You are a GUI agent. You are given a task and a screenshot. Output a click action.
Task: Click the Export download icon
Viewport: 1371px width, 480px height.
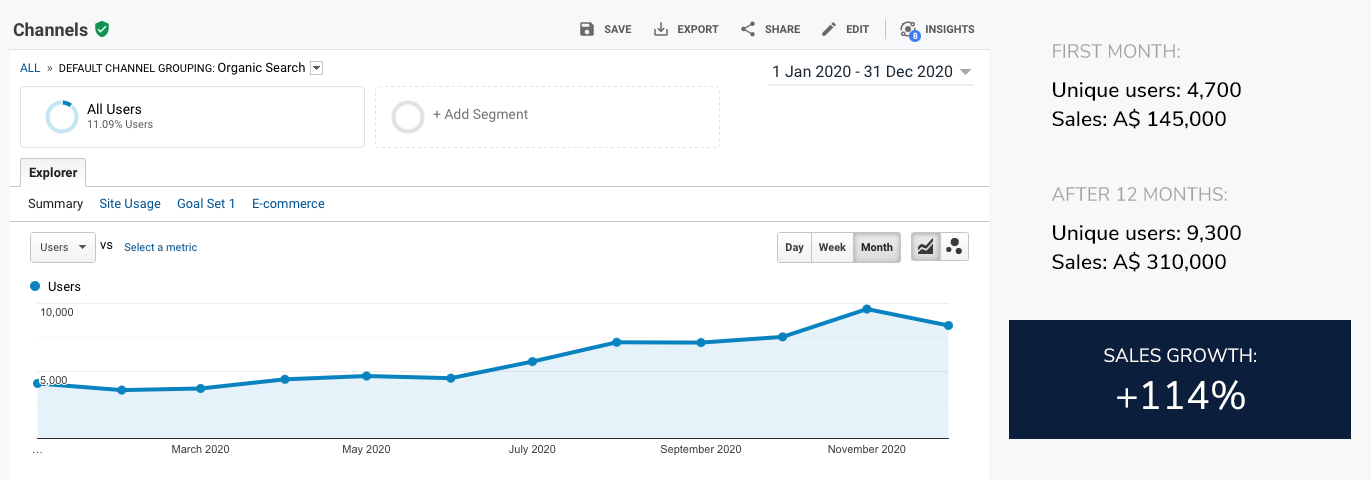pos(661,29)
